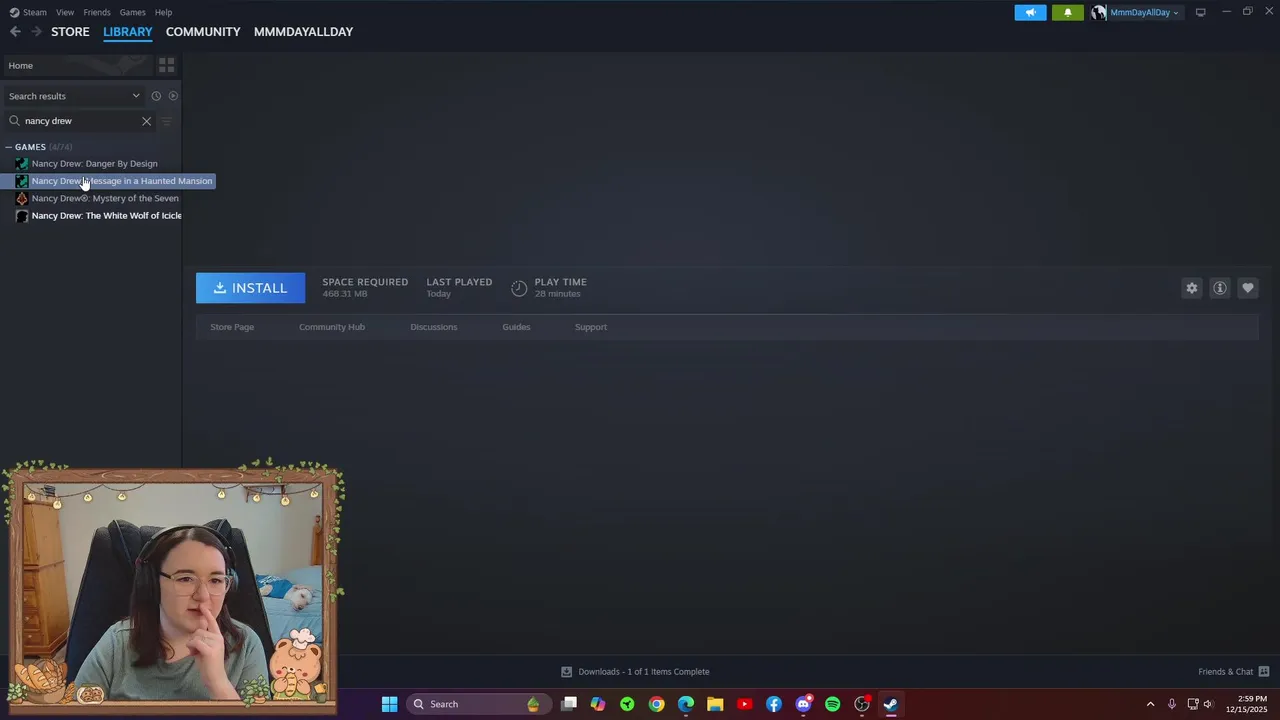Screen dimensions: 1280x720
Task: Switch to the STORE tab
Action: (70, 32)
